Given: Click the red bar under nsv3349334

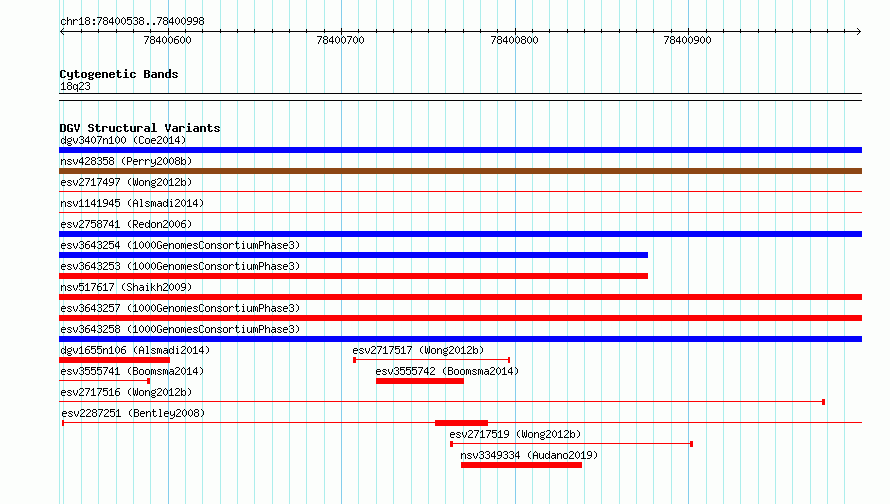Looking at the screenshot, I should tap(522, 465).
